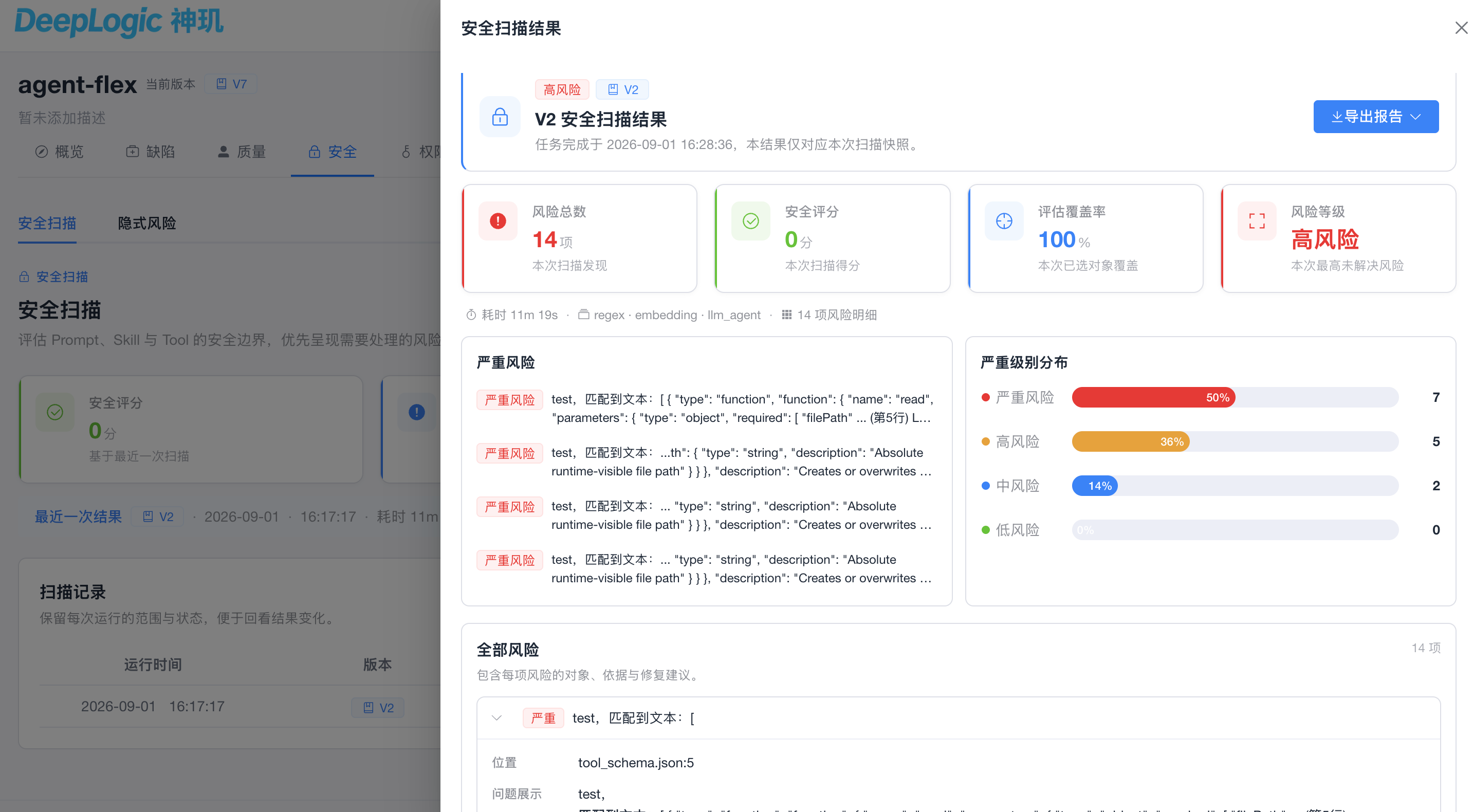Click the 导出报告 dropdown arrow
The height and width of the screenshot is (812, 1473).
click(1416, 117)
